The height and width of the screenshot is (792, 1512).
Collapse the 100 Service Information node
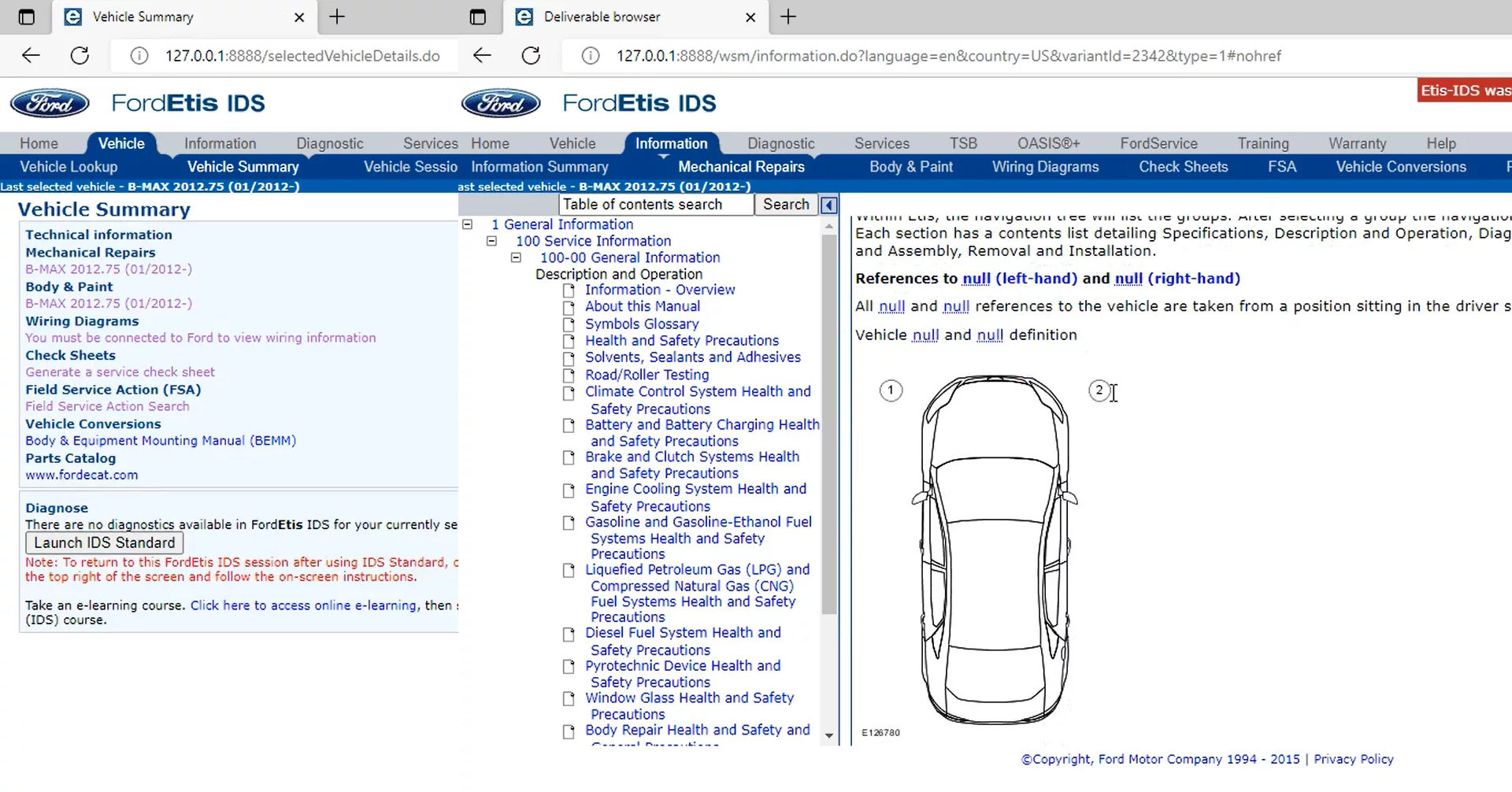click(491, 242)
